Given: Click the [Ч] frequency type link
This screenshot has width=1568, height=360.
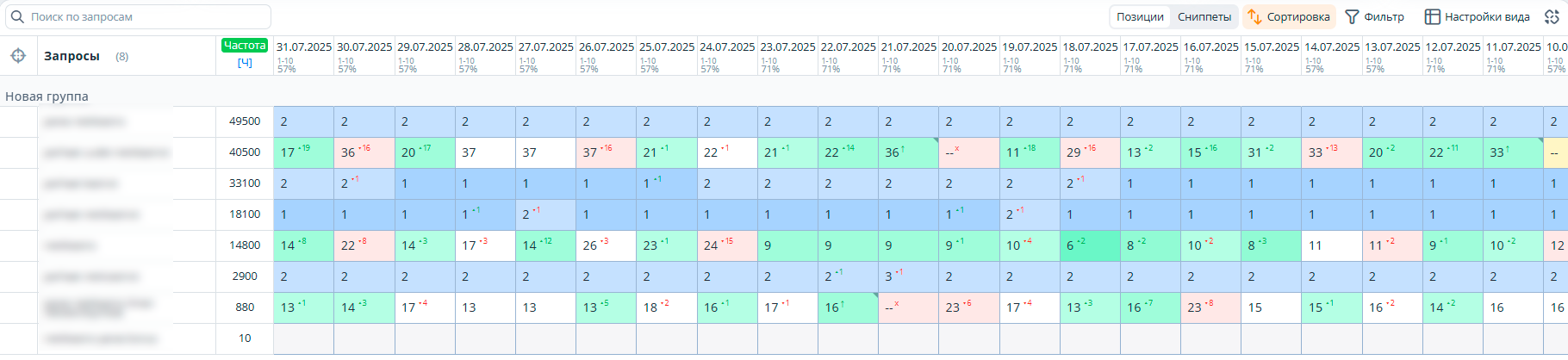Looking at the screenshot, I should click(x=245, y=62).
